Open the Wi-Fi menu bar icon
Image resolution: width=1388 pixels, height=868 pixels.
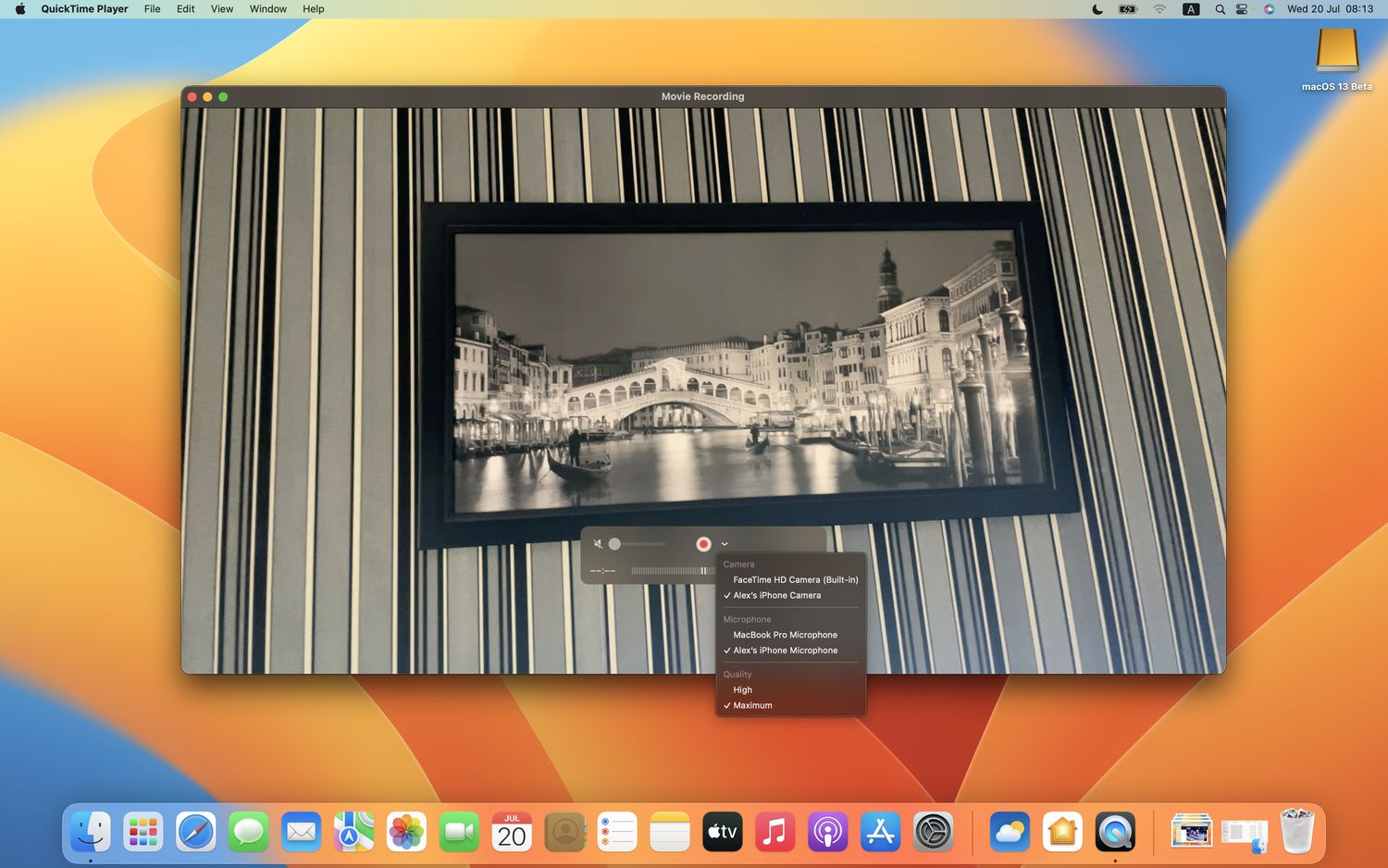click(1159, 9)
